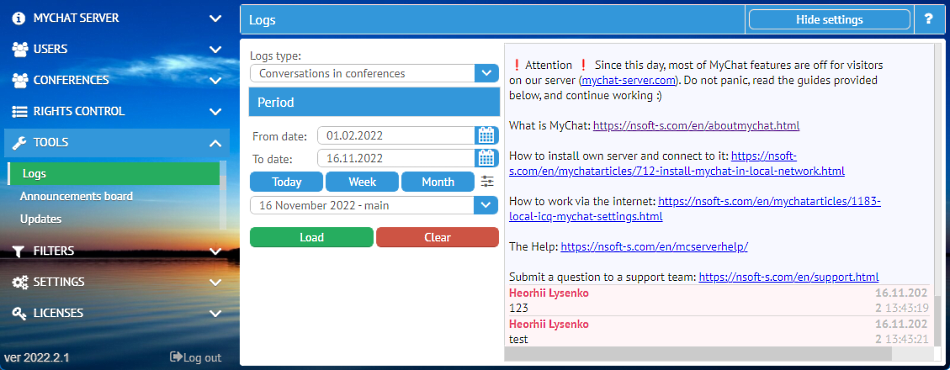
Task: Click the group icon beside CONFERENCES
Action: (x=20, y=80)
